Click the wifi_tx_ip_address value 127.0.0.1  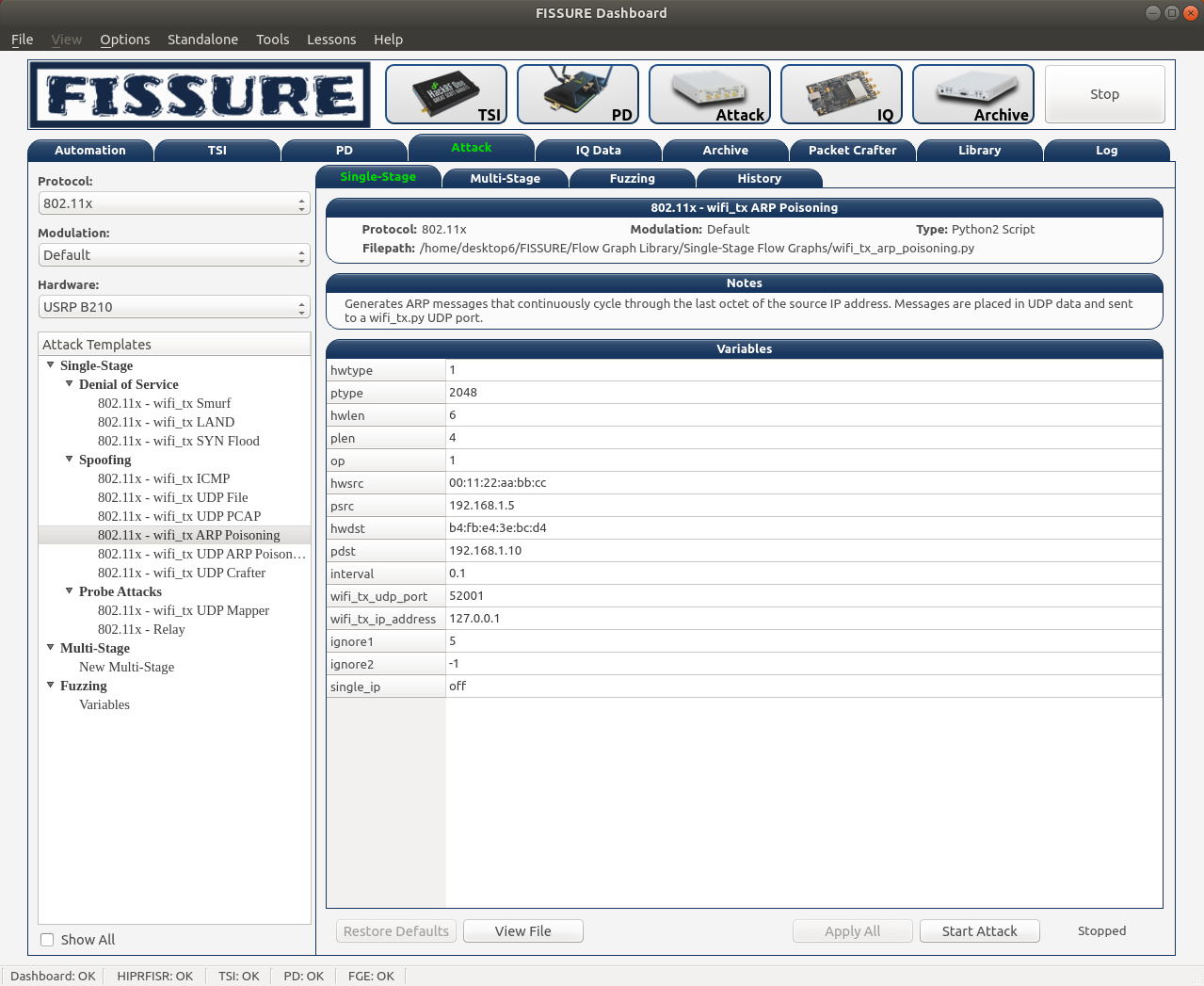coord(804,619)
